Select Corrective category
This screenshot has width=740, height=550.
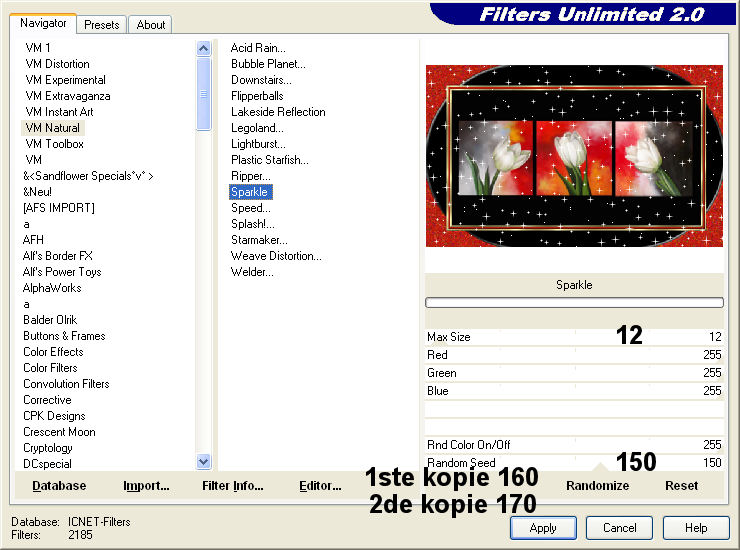[x=47, y=400]
